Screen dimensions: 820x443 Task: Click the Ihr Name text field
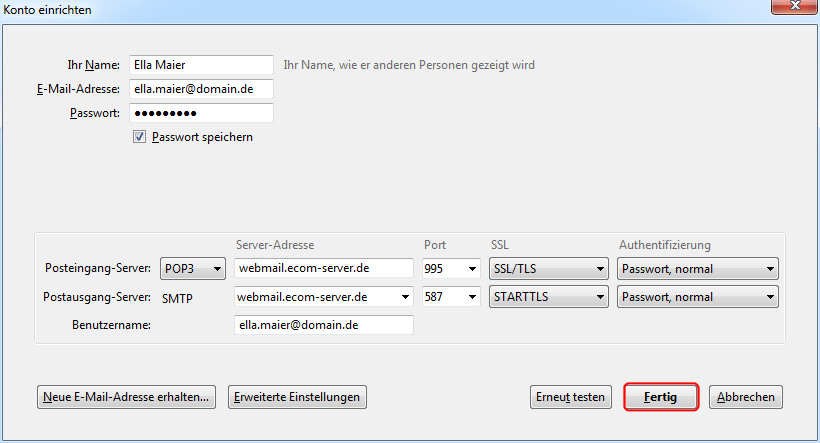pyautogui.click(x=201, y=65)
